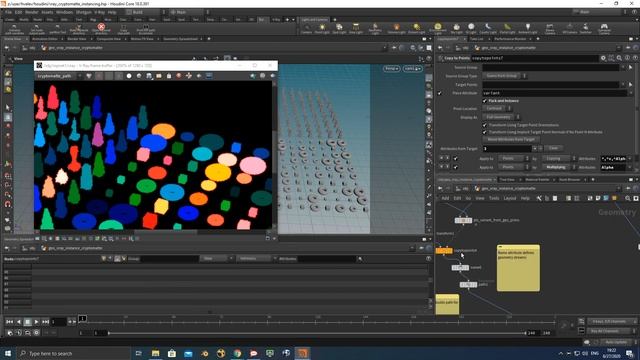640x360 pixels.
Task: Open the Multiplying method dropdown
Action: click(x=559, y=167)
